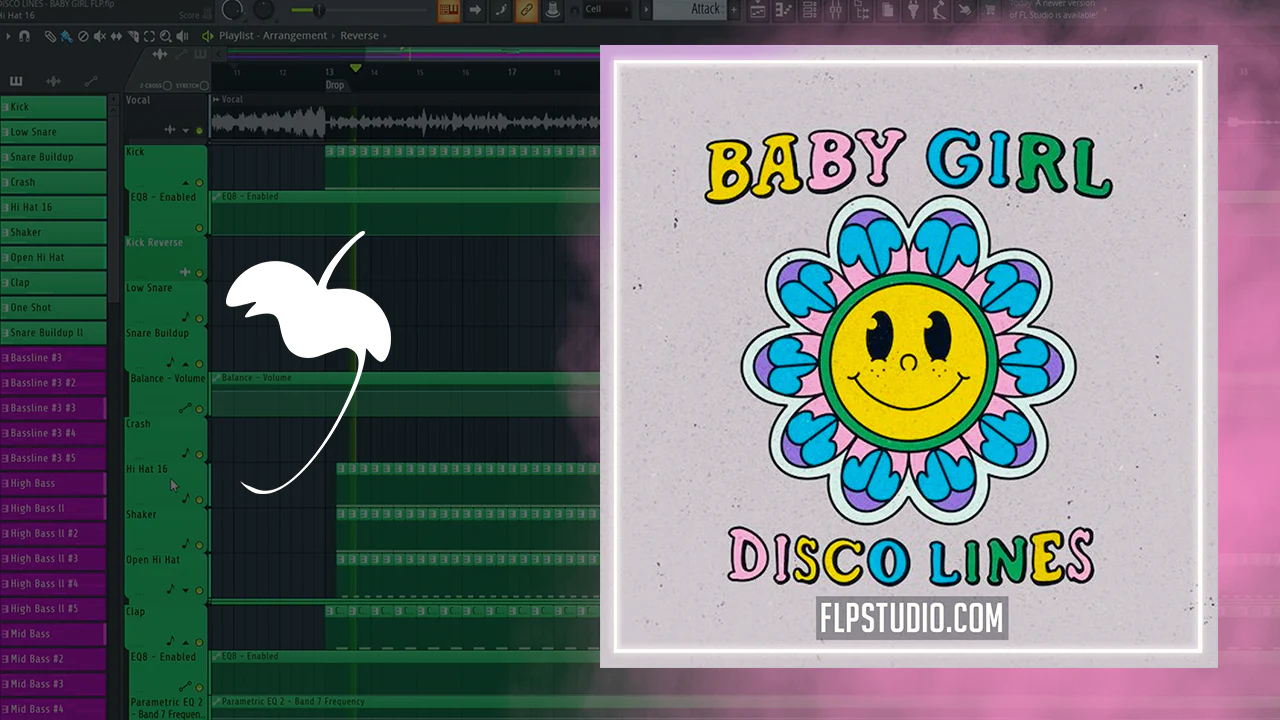Select the marquee select tool
The width and height of the screenshot is (1280, 720).
point(149,36)
